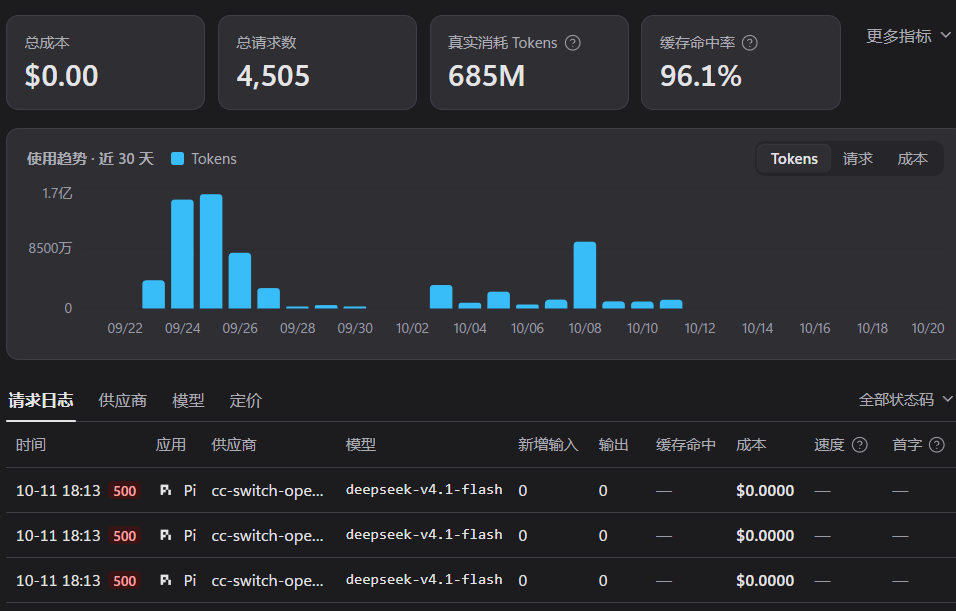
Task: Click the 模型 column header in the table
Action: pyautogui.click(x=361, y=445)
